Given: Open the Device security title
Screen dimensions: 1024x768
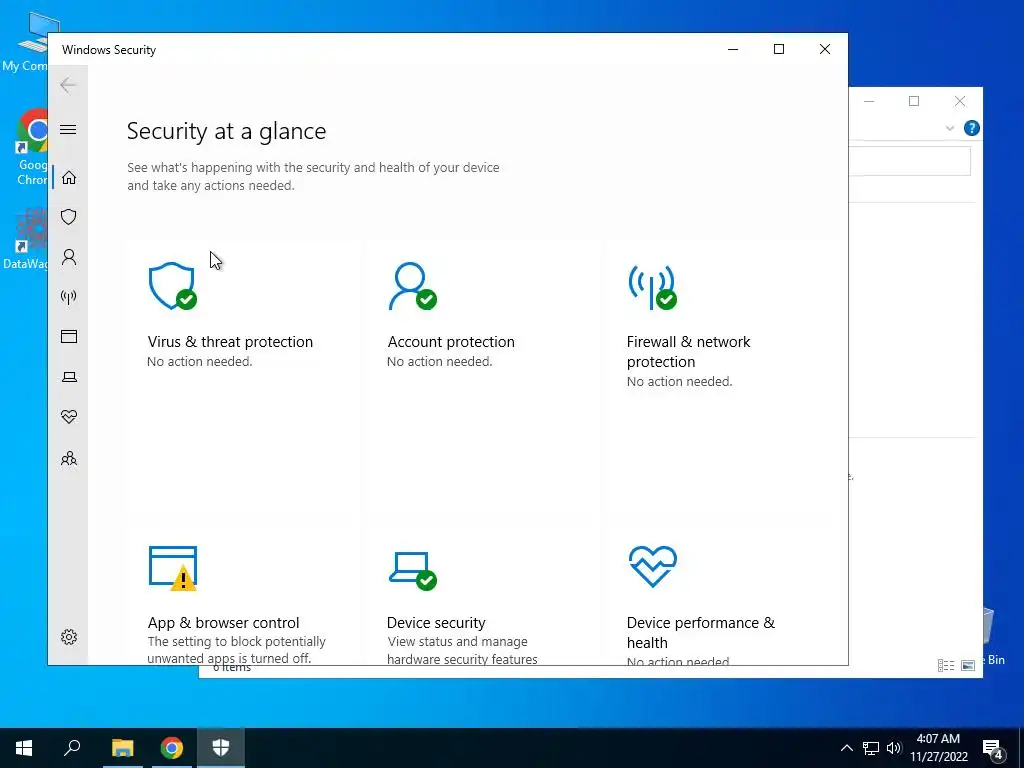Looking at the screenshot, I should (436, 622).
